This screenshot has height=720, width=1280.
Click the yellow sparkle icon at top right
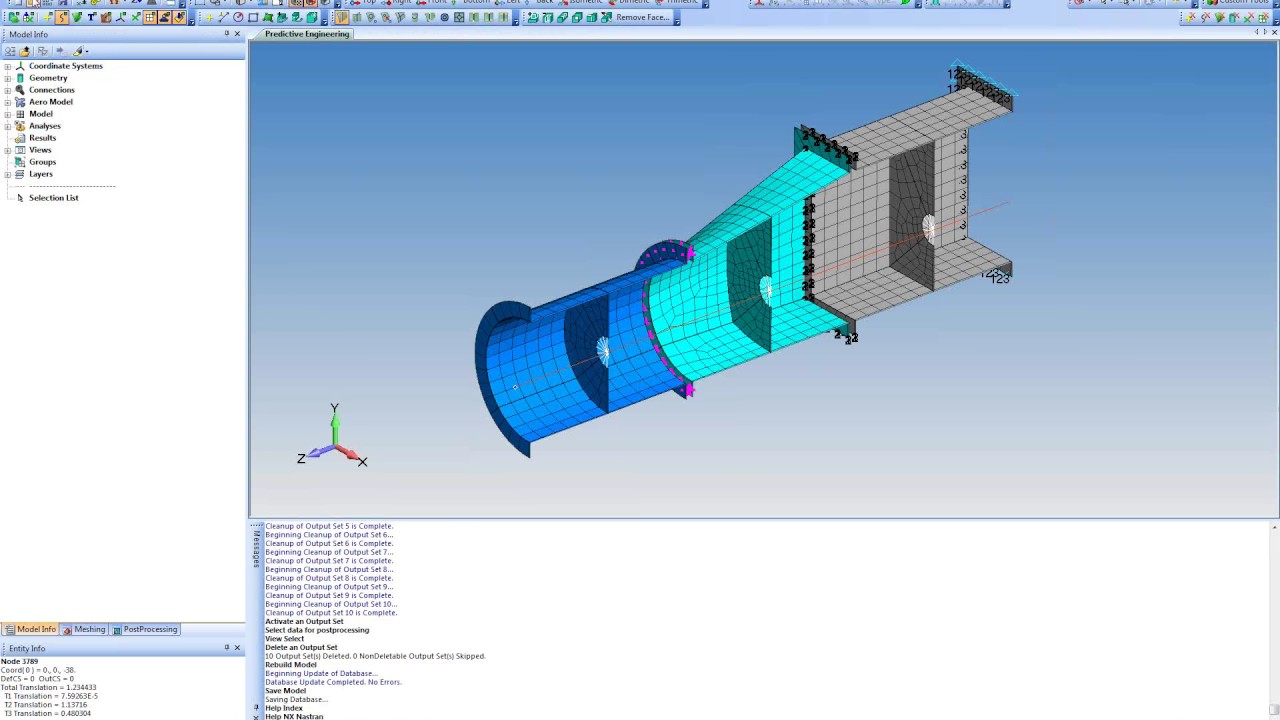tap(1190, 17)
